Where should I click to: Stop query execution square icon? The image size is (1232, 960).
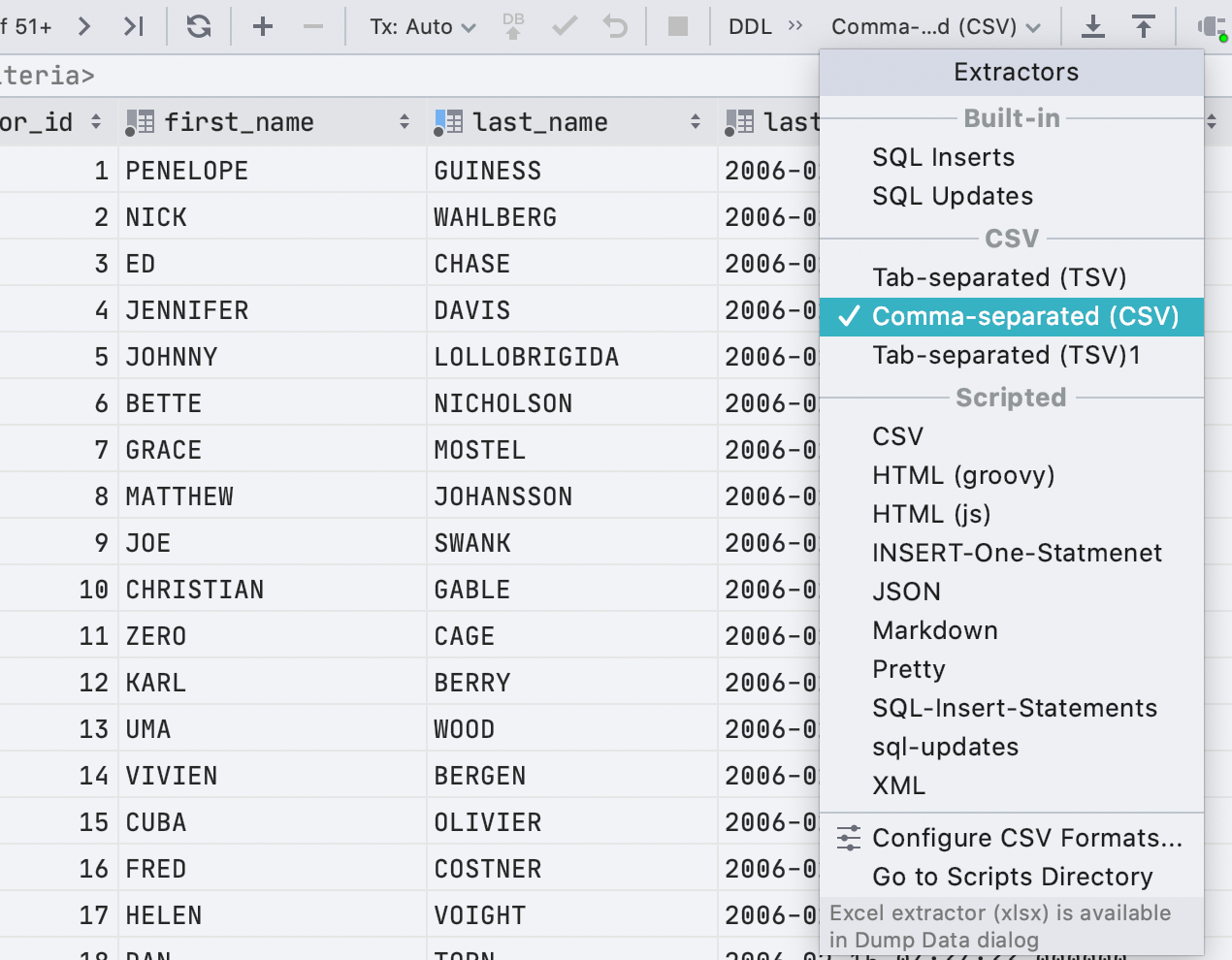pos(678,26)
